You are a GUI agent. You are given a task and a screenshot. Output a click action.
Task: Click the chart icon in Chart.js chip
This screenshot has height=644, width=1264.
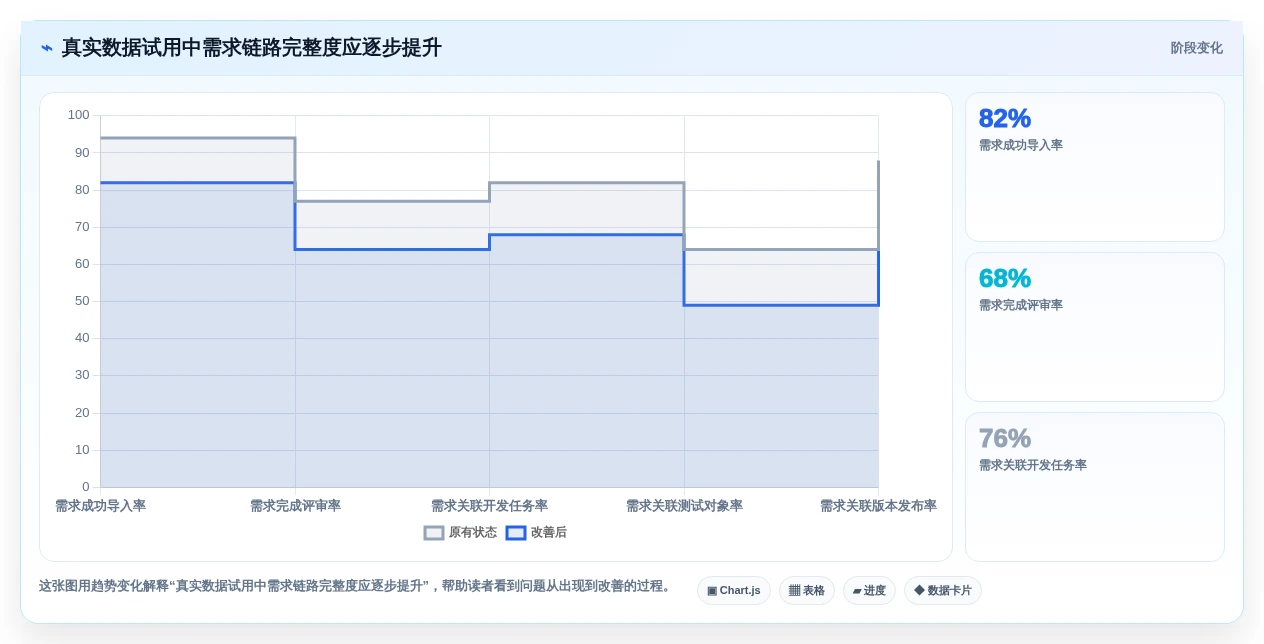pyautogui.click(x=712, y=591)
